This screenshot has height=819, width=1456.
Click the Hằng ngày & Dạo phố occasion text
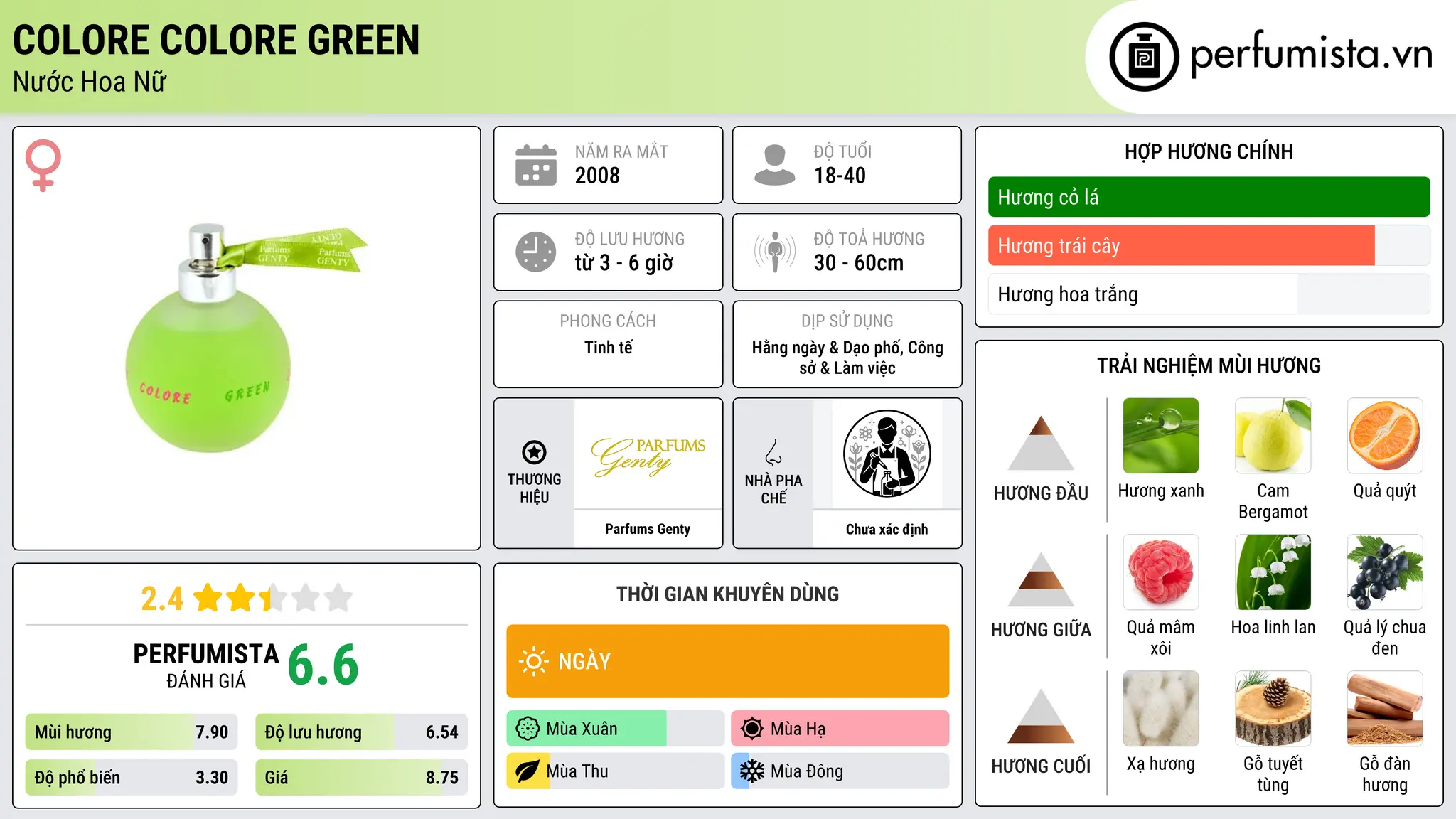(847, 358)
